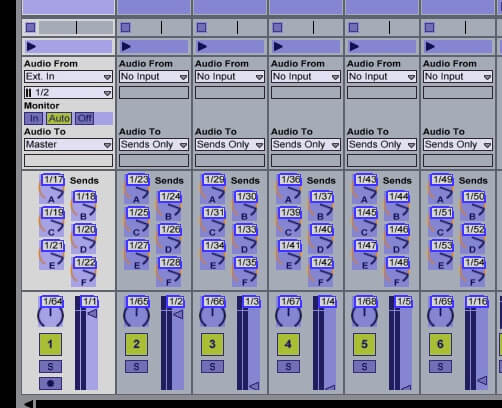Viewport: 502px width, 408px height.
Task: Toggle track 5 activator button
Action: click(364, 344)
